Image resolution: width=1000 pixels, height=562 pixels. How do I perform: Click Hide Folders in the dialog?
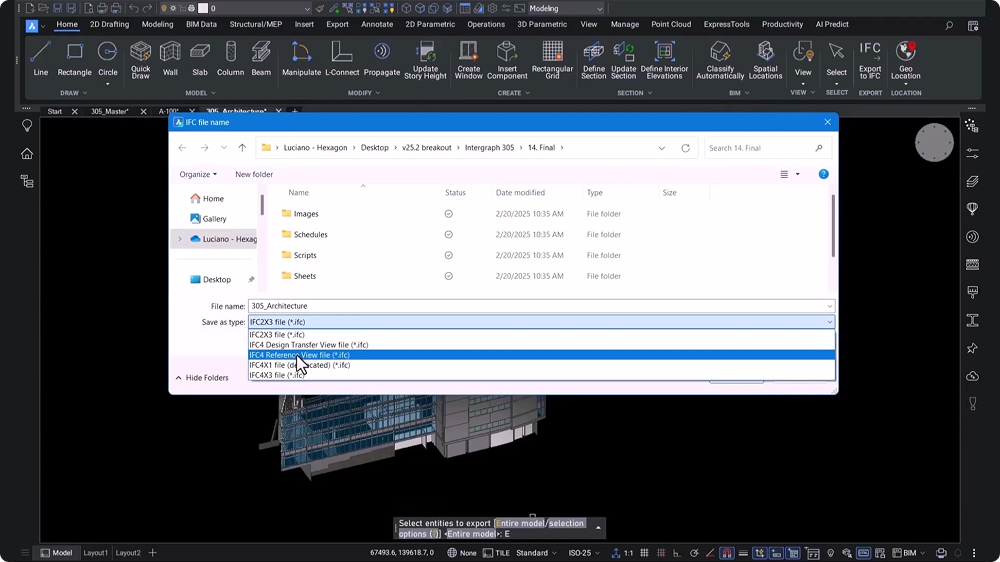tap(202, 378)
